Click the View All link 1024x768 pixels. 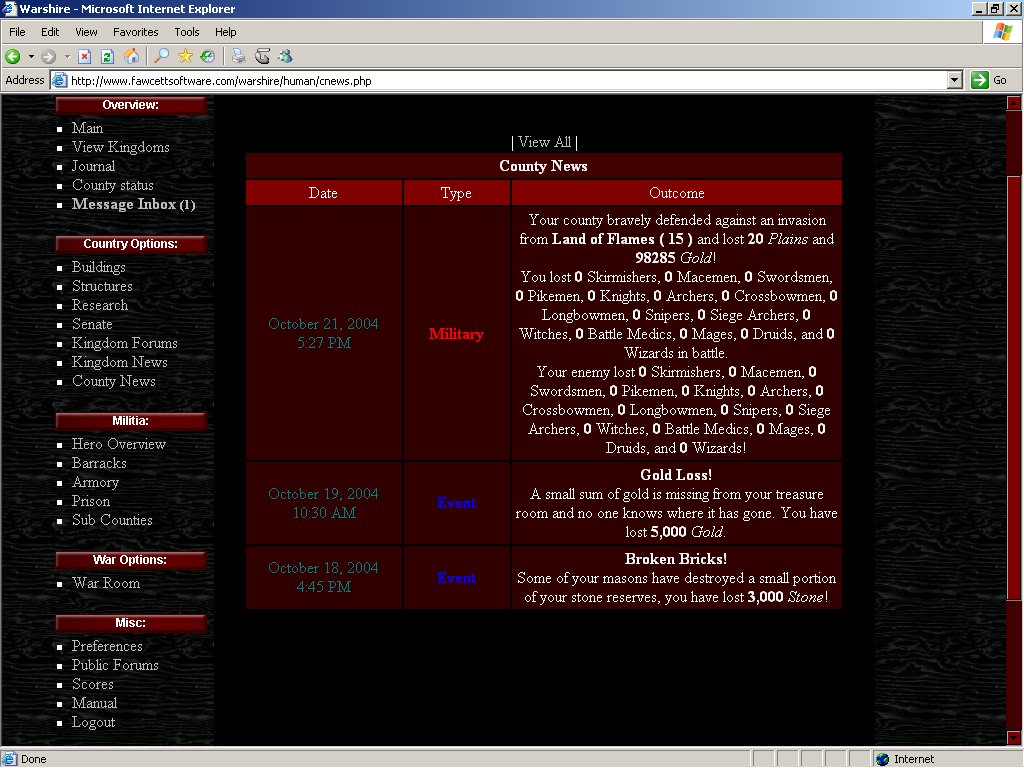click(544, 142)
